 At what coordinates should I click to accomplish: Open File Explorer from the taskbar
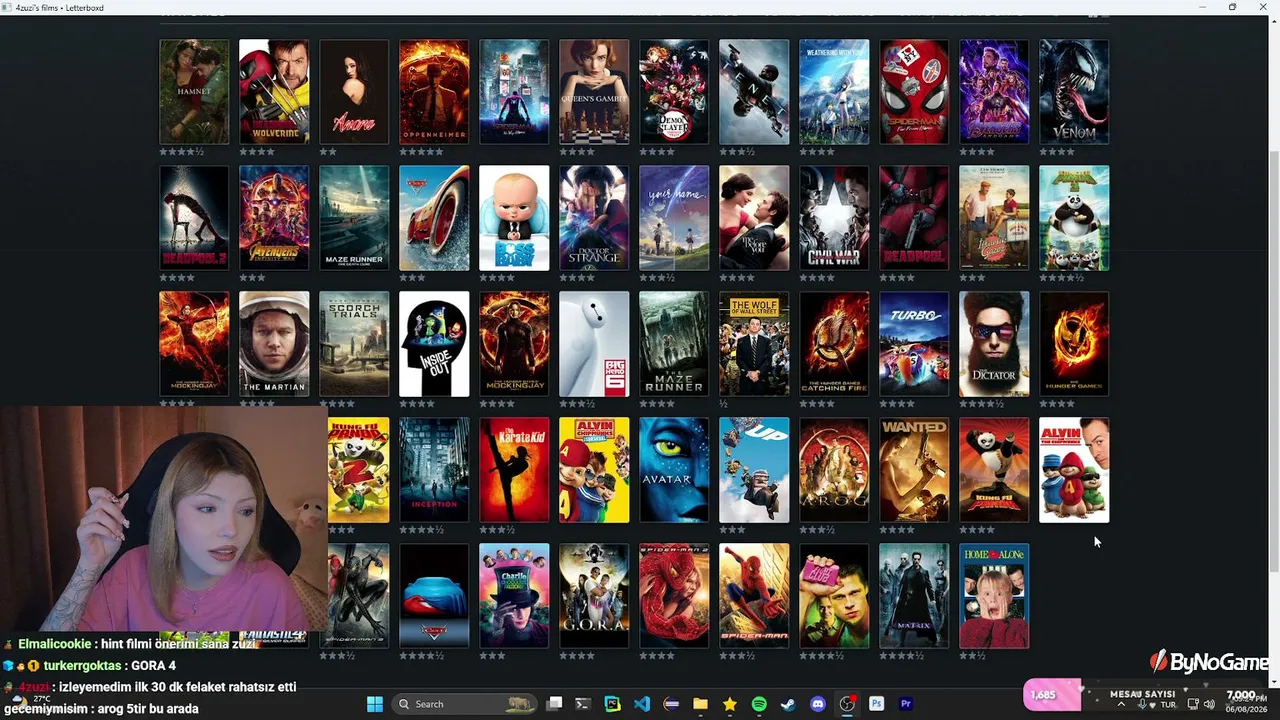point(701,704)
